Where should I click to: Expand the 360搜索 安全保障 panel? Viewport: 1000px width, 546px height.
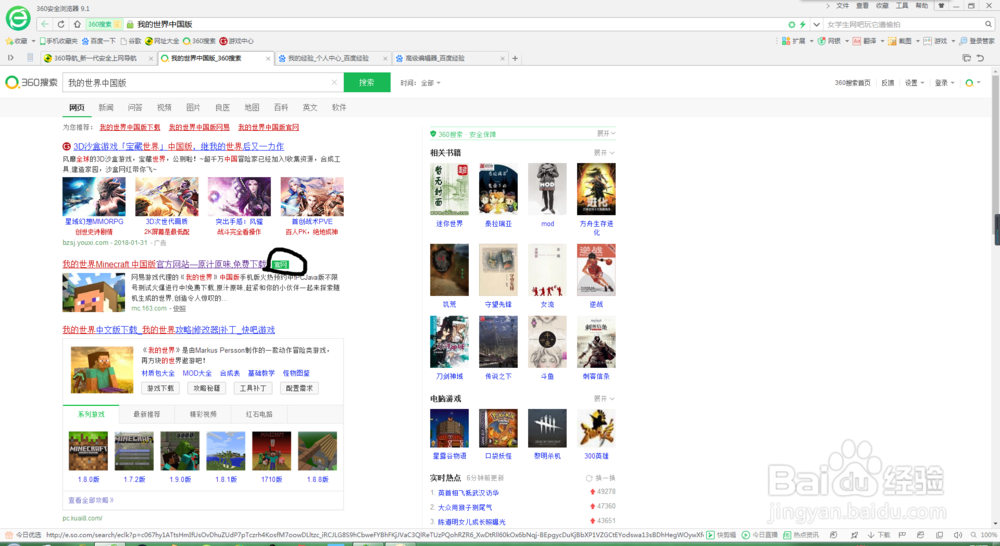coord(606,133)
